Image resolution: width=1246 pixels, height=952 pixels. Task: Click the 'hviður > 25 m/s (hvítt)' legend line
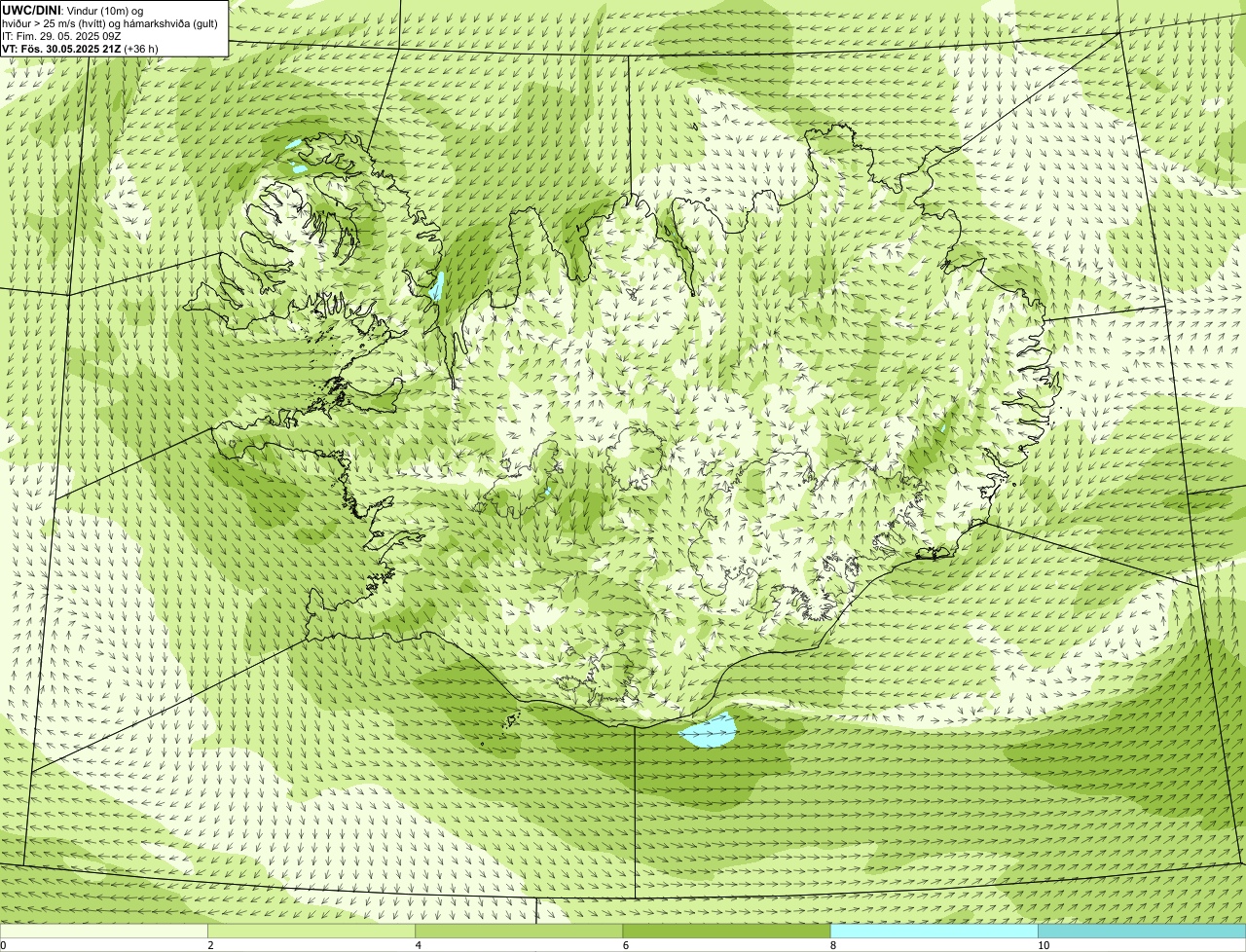[x=109, y=22]
